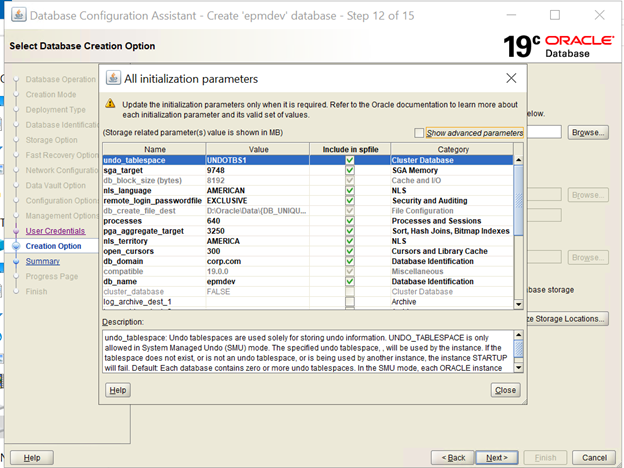Click the top Browse button behind the dialog

tap(588, 132)
